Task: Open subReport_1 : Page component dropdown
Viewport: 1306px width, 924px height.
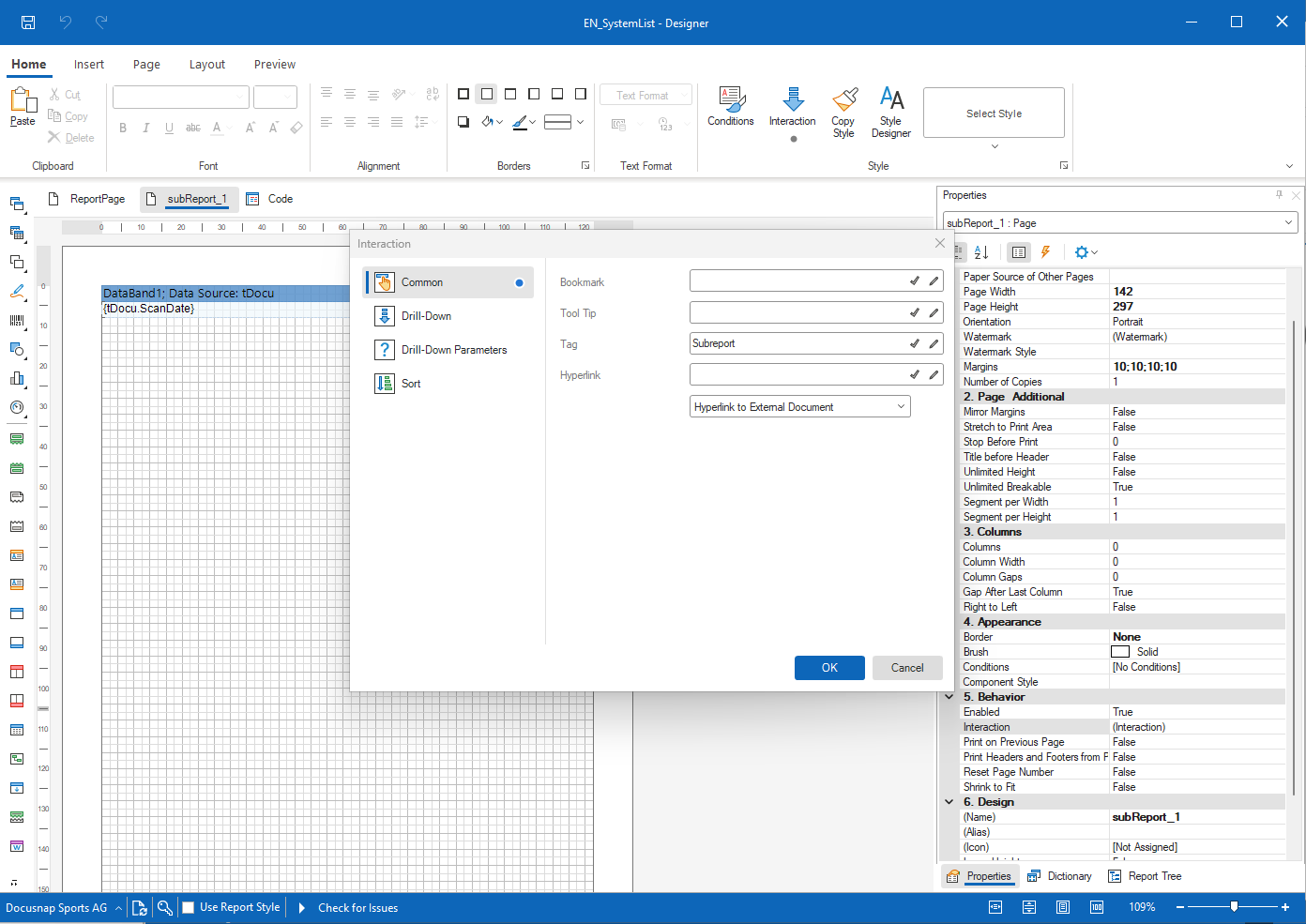Action: [1121, 223]
